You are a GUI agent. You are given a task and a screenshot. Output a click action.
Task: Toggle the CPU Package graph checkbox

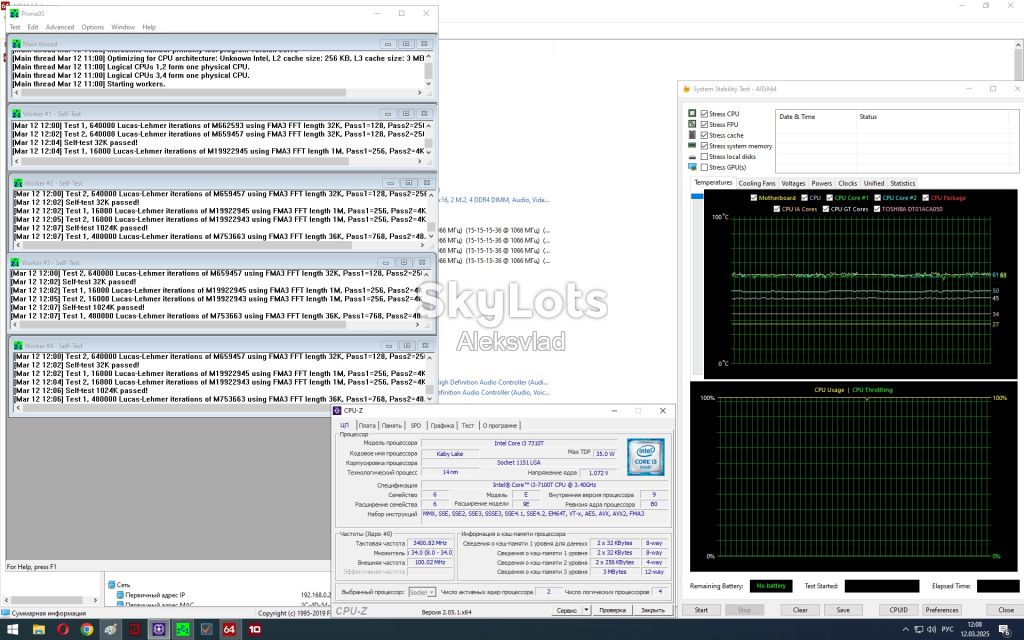click(x=925, y=198)
